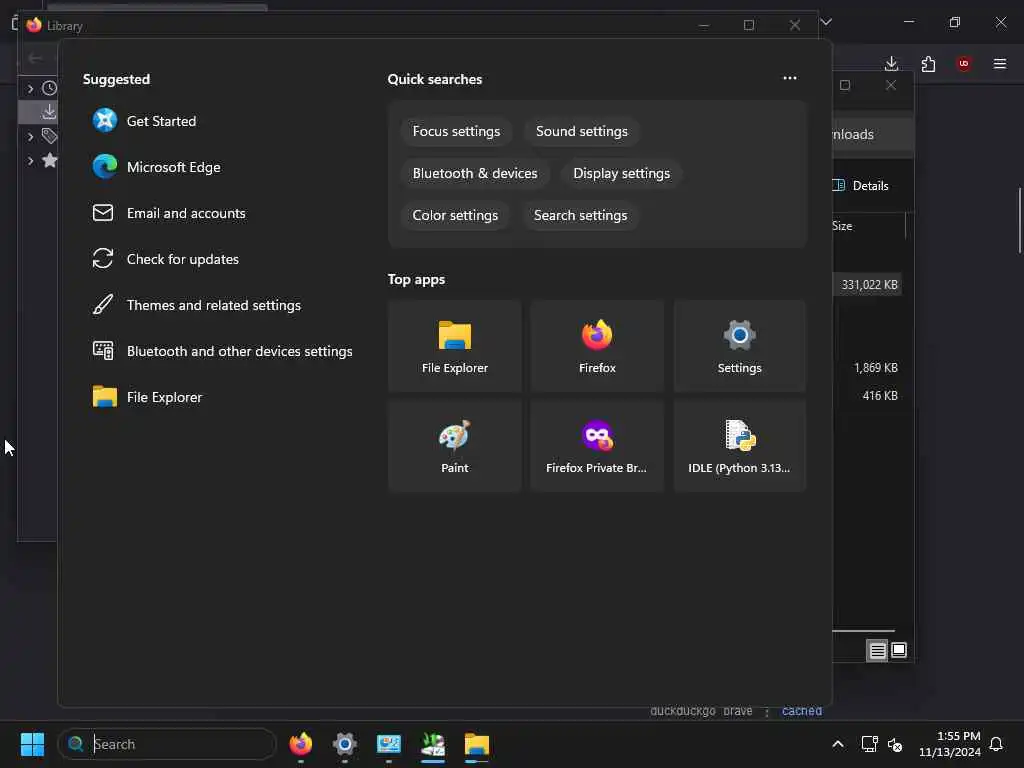Open the taskbar clock showing 1:55 PM
The width and height of the screenshot is (1024, 768).
950,744
